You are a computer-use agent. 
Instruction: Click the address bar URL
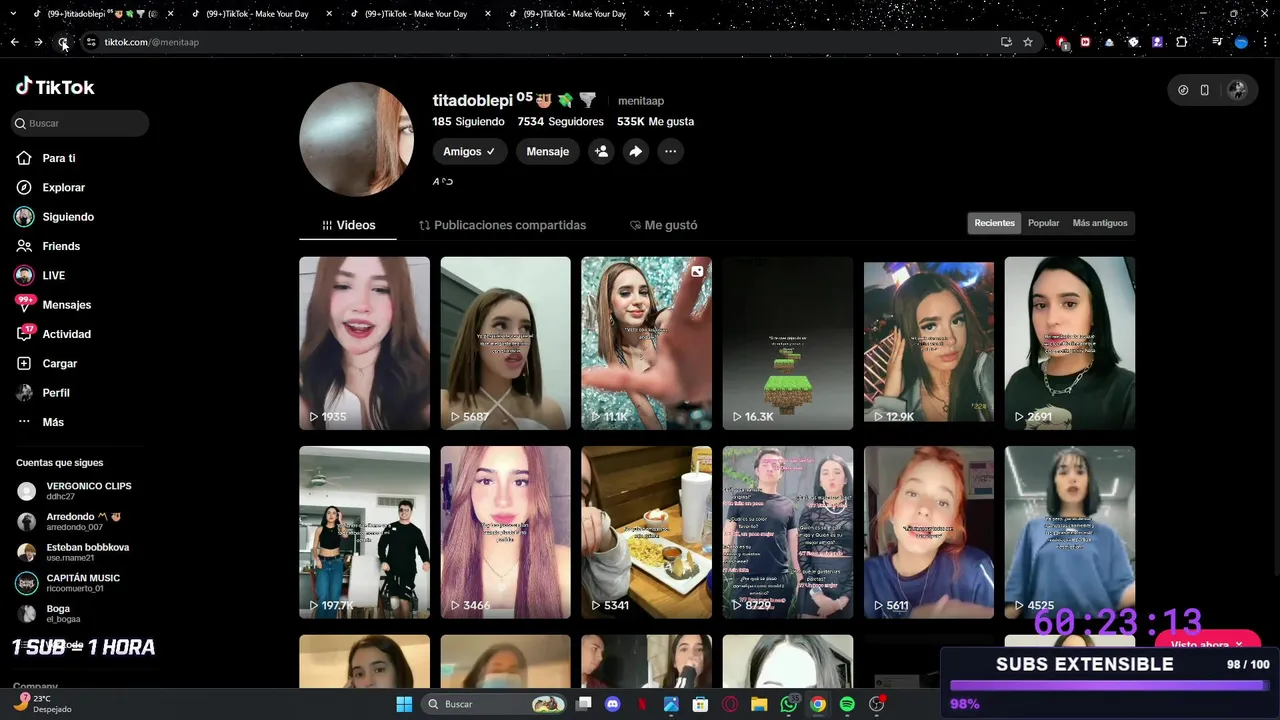point(152,42)
